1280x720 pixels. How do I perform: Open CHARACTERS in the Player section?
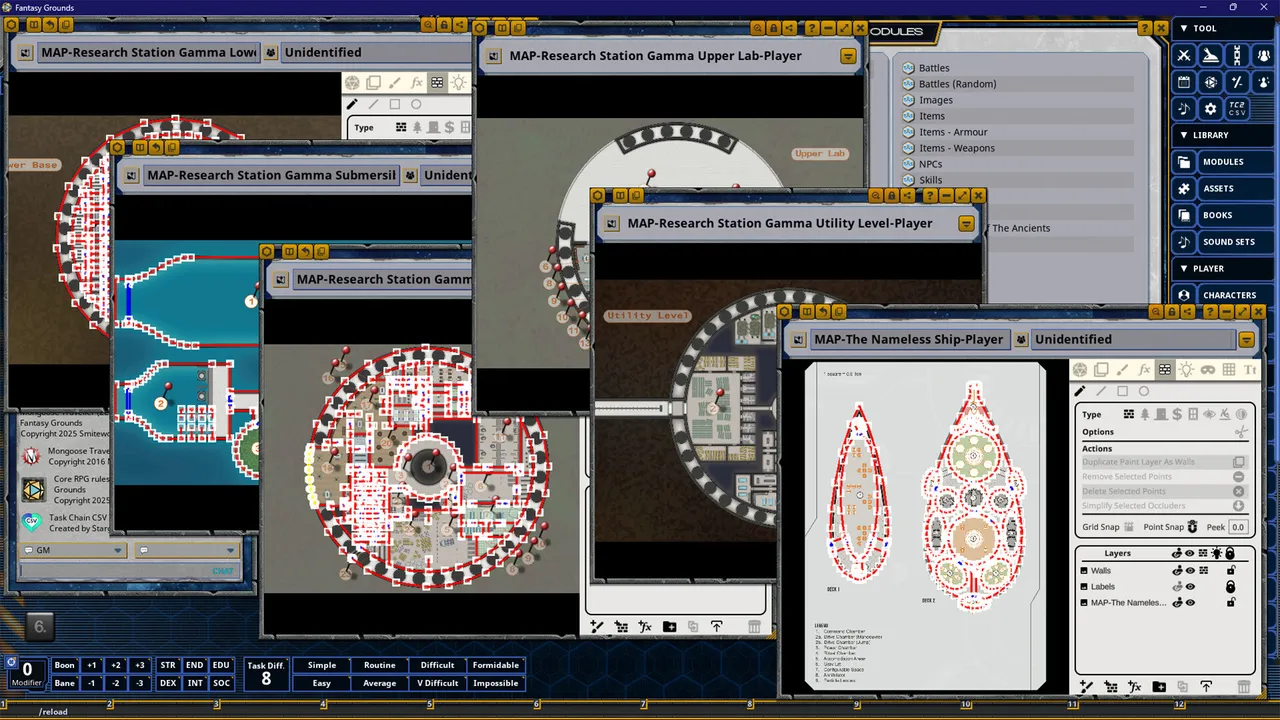click(x=1229, y=295)
